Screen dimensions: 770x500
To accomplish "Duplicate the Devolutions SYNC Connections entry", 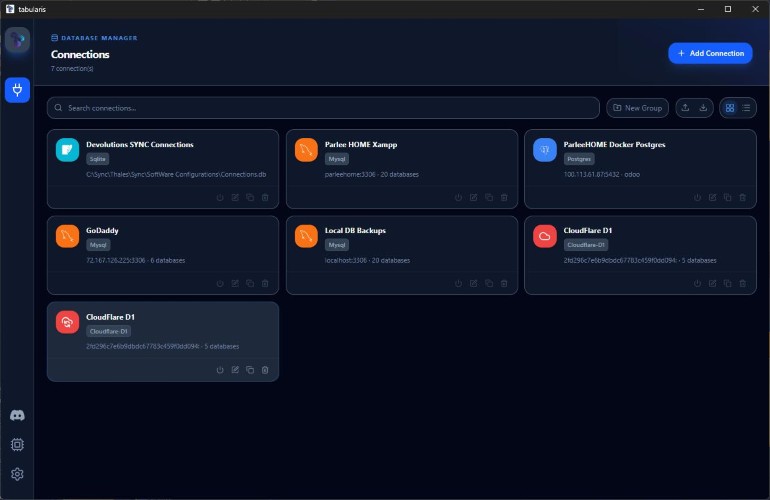I will pos(250,197).
